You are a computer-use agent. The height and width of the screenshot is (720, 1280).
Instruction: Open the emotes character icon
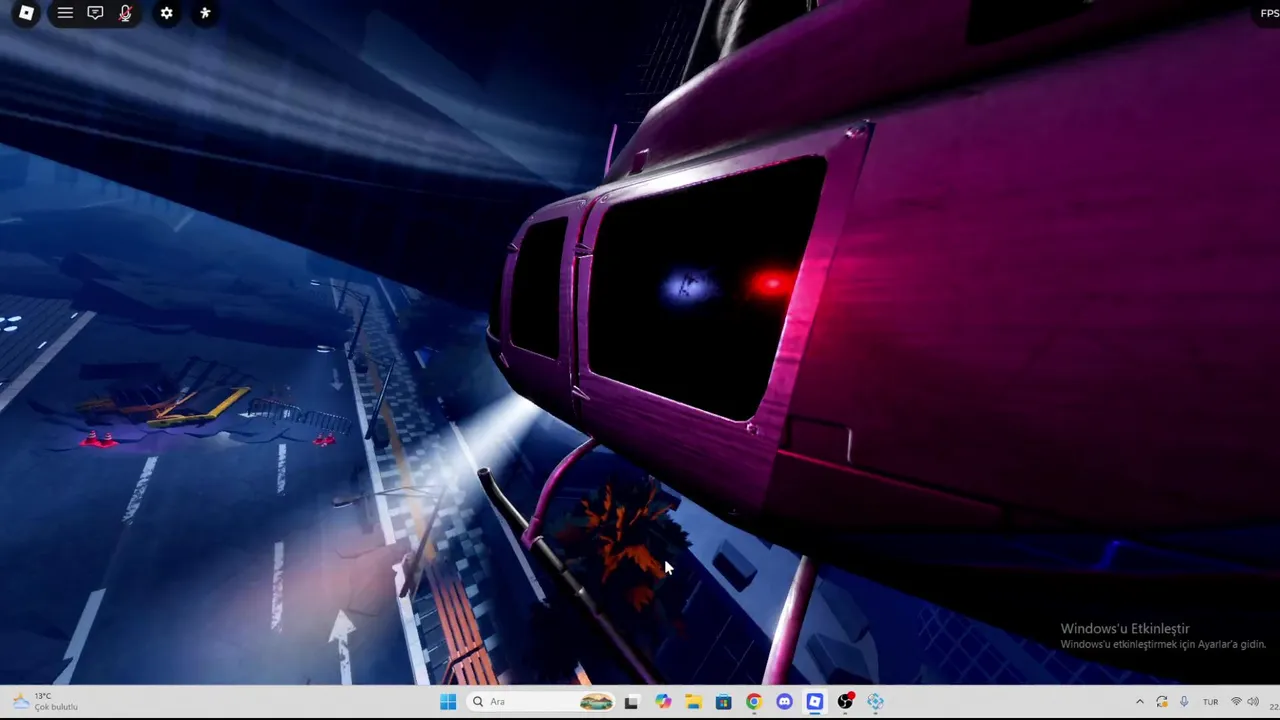205,13
